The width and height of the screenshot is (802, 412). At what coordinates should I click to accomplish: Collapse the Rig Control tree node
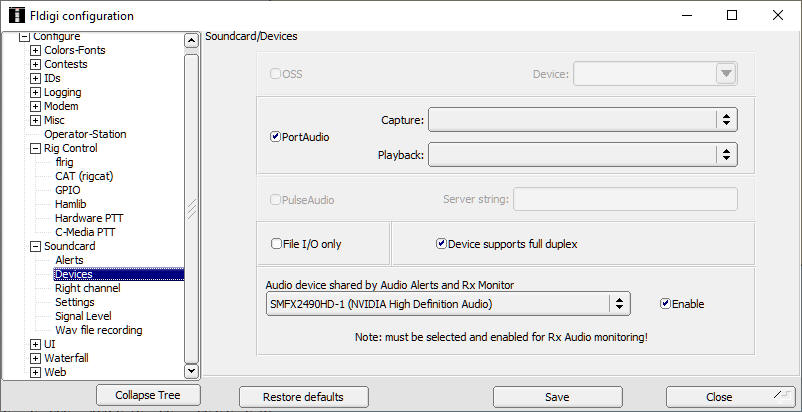[36, 148]
